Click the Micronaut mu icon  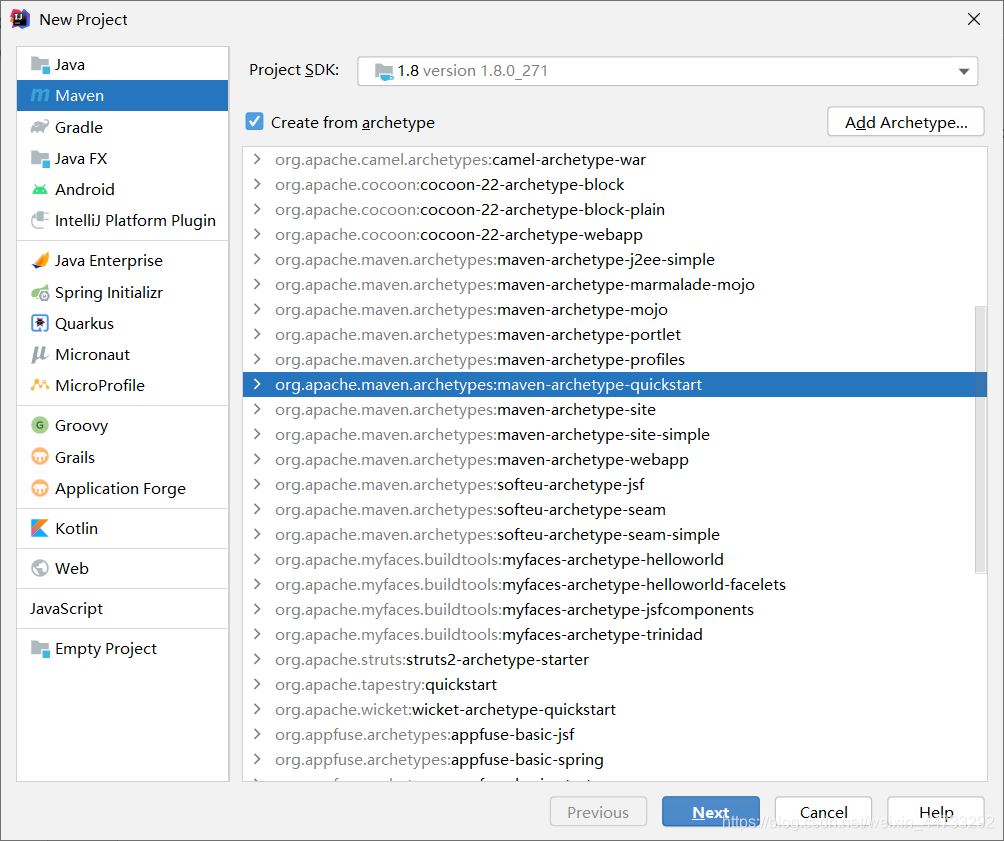[x=40, y=354]
